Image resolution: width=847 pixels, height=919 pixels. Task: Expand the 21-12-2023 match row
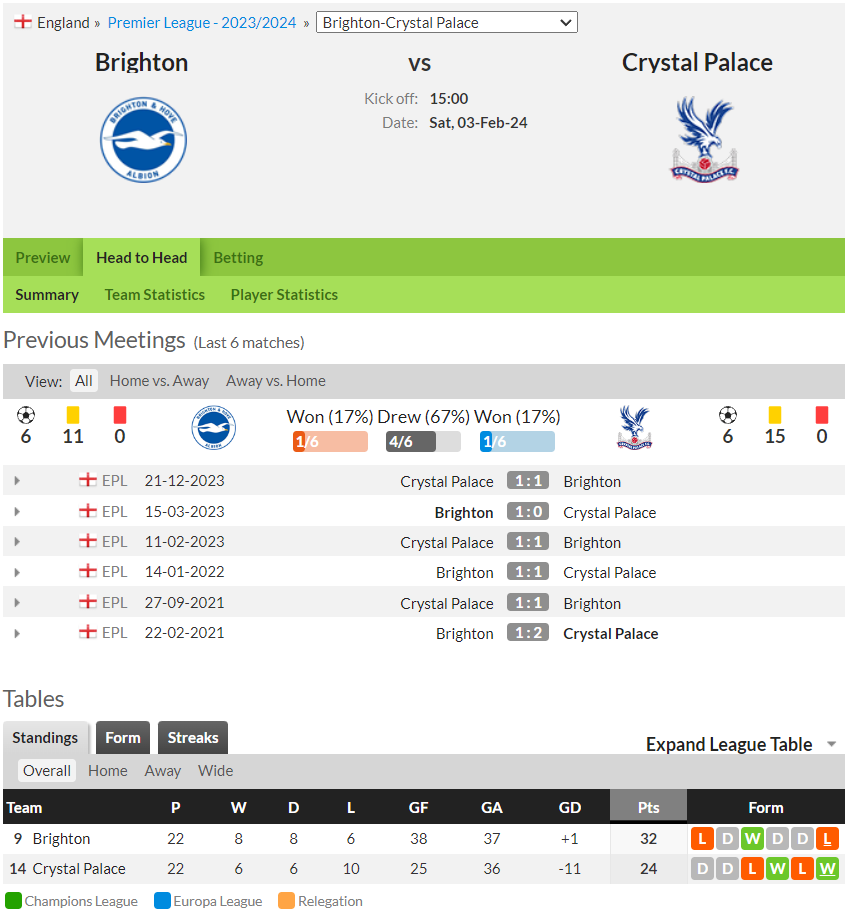pyautogui.click(x=17, y=481)
